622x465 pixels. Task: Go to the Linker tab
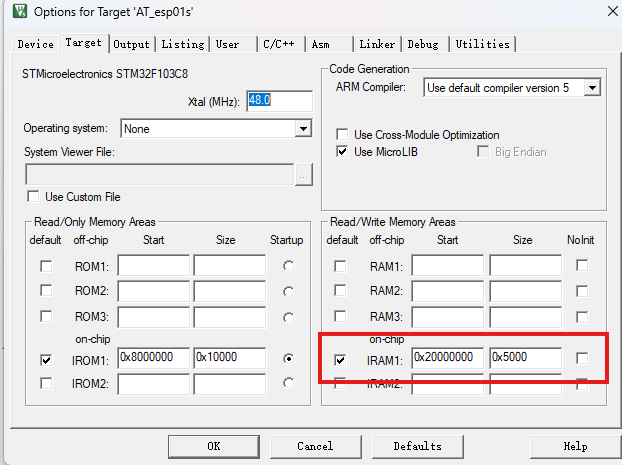coord(377,44)
